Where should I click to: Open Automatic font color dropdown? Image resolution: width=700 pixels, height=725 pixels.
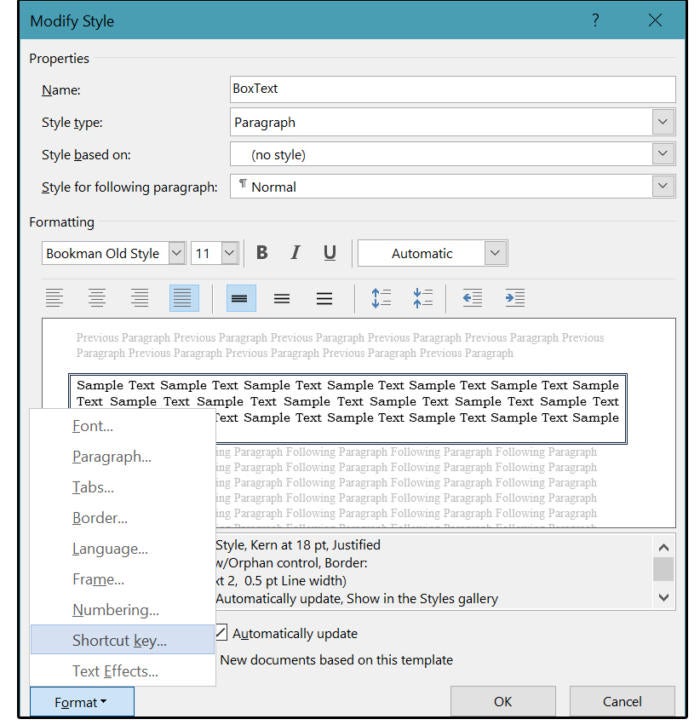495,253
